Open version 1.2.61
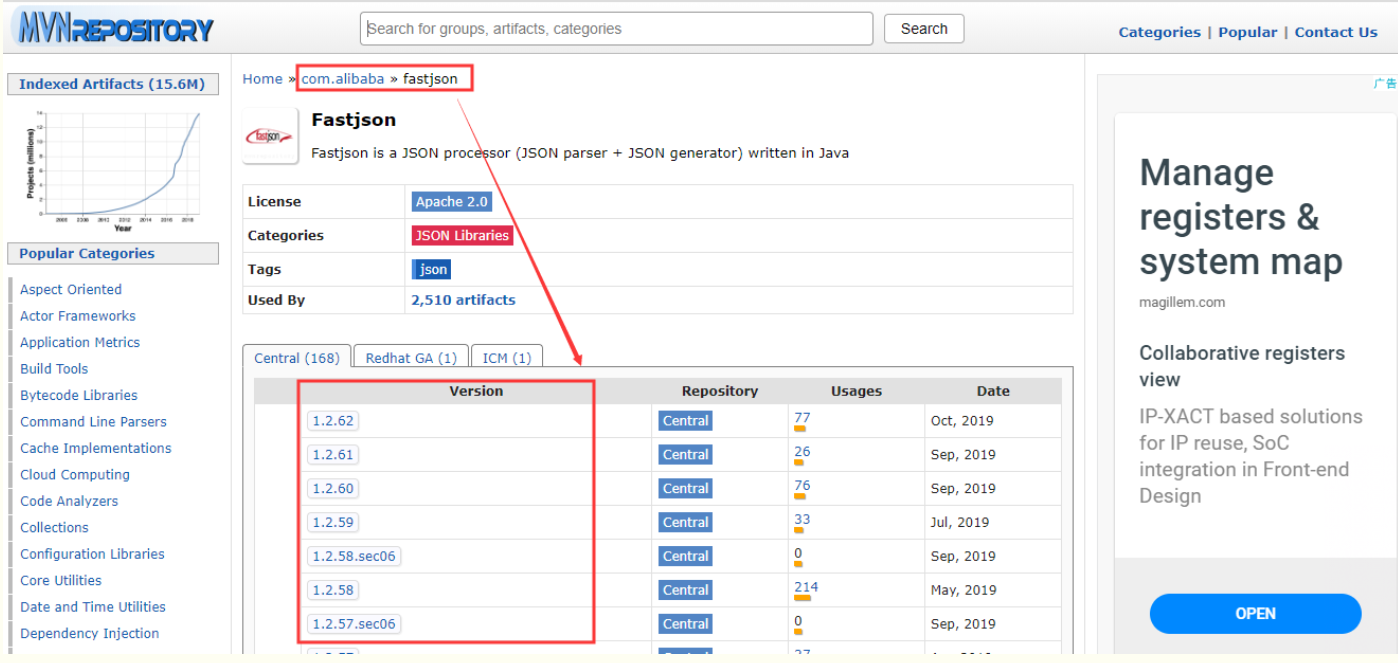1398x663 pixels. pos(333,455)
